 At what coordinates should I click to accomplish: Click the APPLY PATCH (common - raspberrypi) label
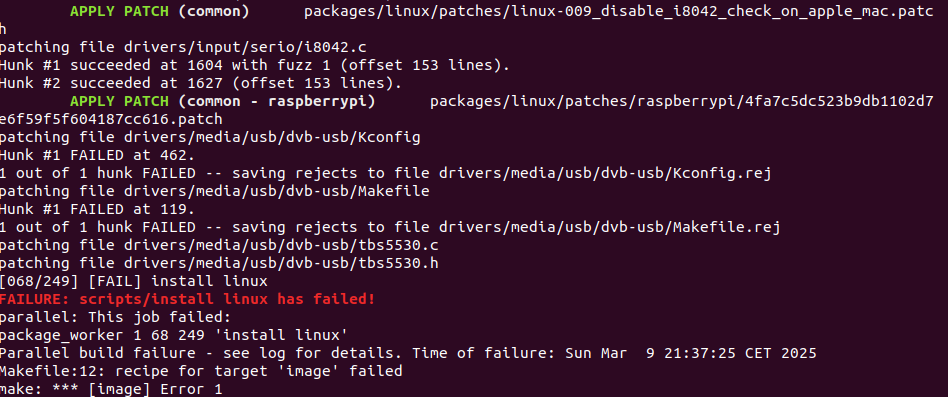222,102
